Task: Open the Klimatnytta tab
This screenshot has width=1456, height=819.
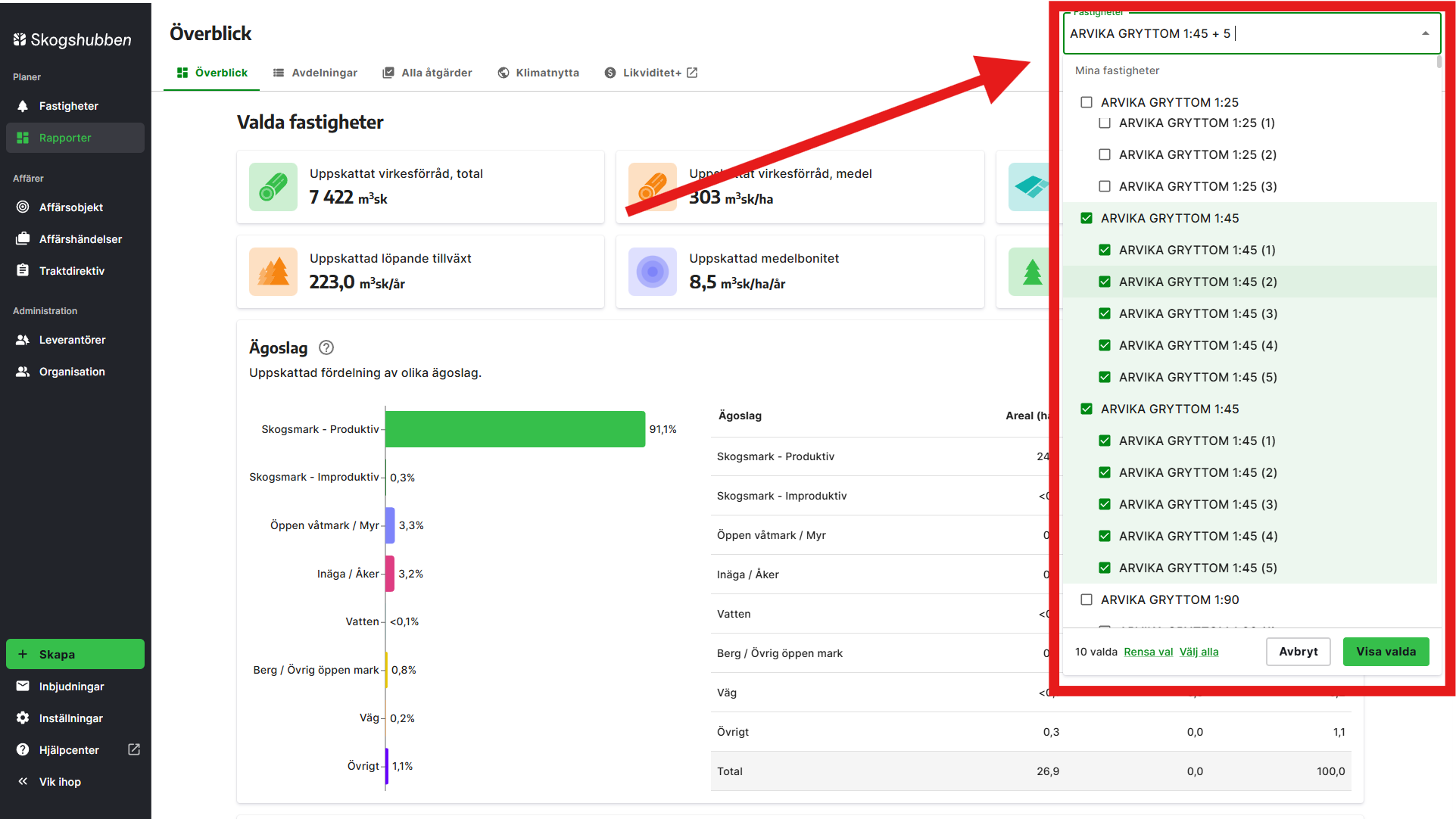Action: pyautogui.click(x=538, y=73)
